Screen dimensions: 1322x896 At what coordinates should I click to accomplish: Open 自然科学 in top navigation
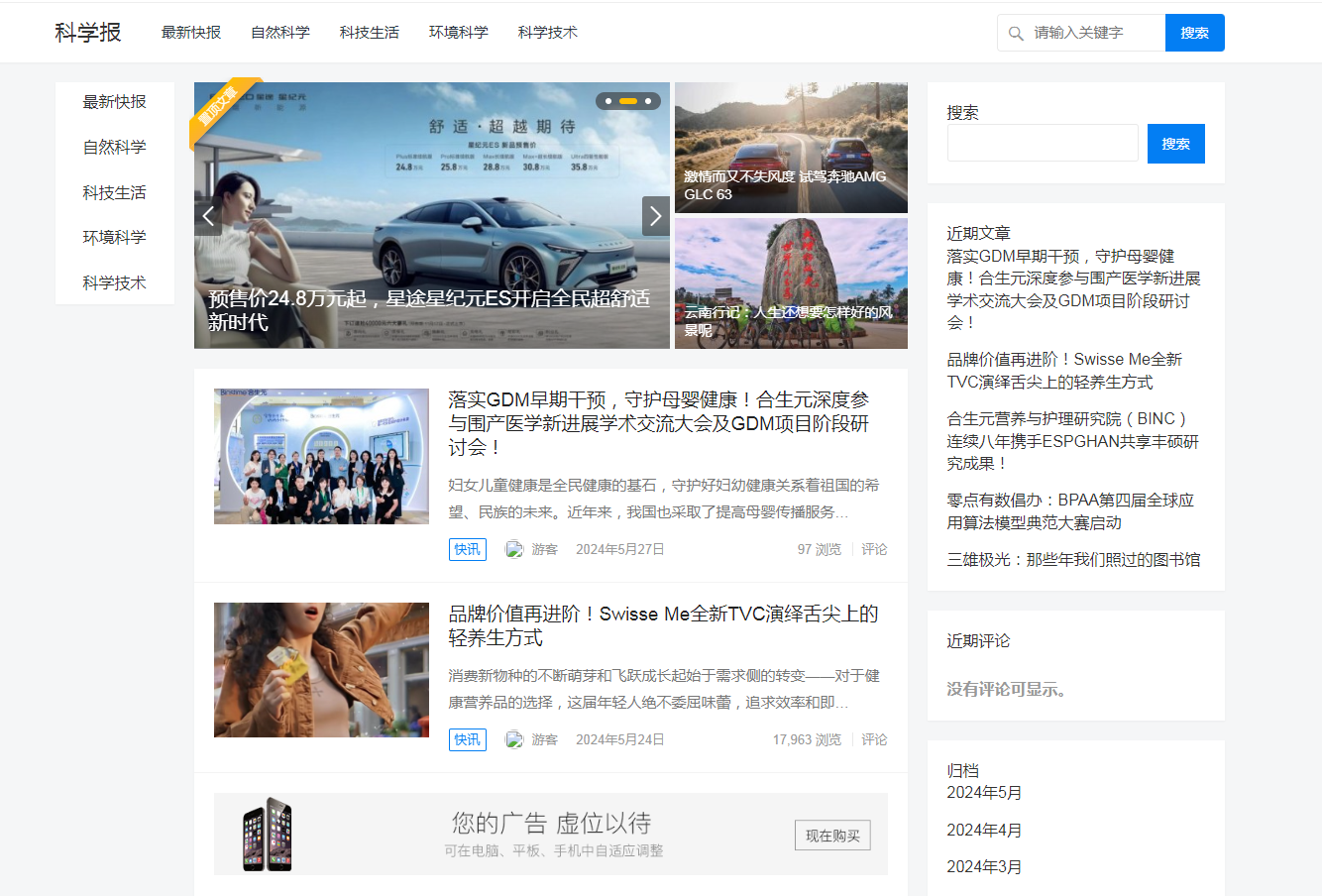point(280,33)
